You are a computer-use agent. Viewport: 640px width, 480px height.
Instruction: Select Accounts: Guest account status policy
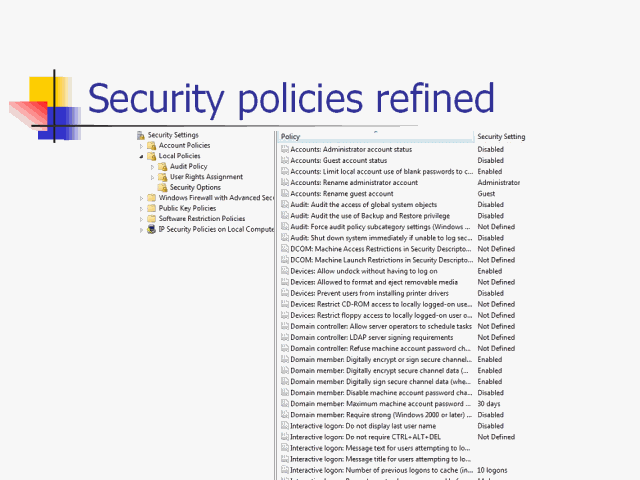pyautogui.click(x=339, y=160)
